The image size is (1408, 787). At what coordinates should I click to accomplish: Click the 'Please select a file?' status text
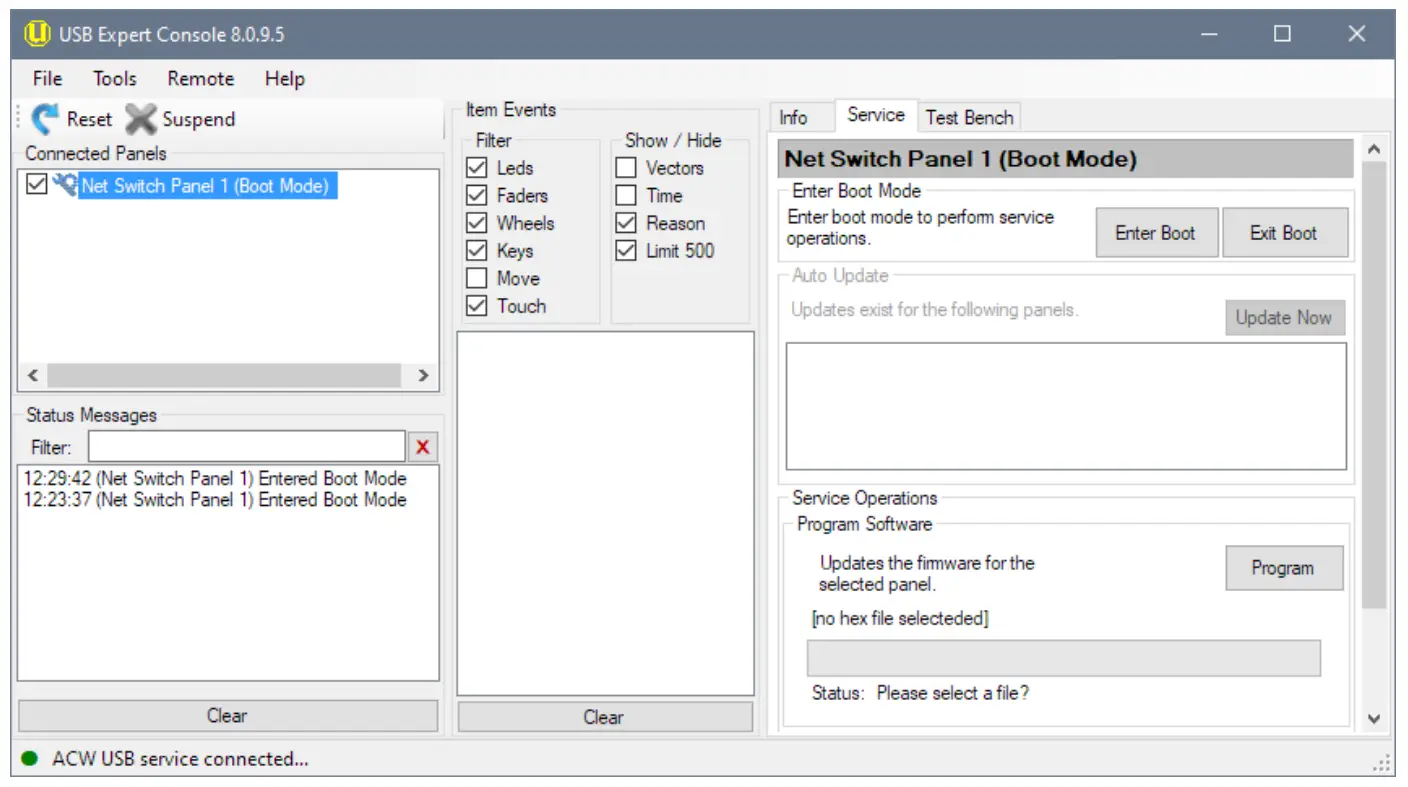tap(953, 692)
